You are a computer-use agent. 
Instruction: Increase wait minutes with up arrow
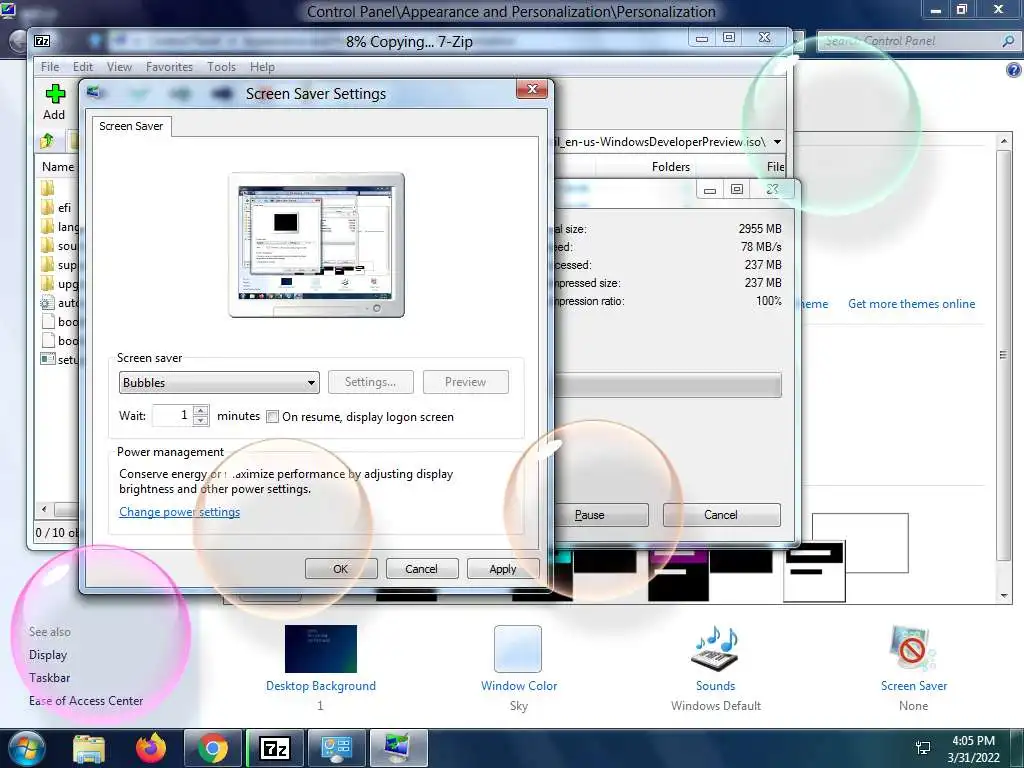point(201,410)
